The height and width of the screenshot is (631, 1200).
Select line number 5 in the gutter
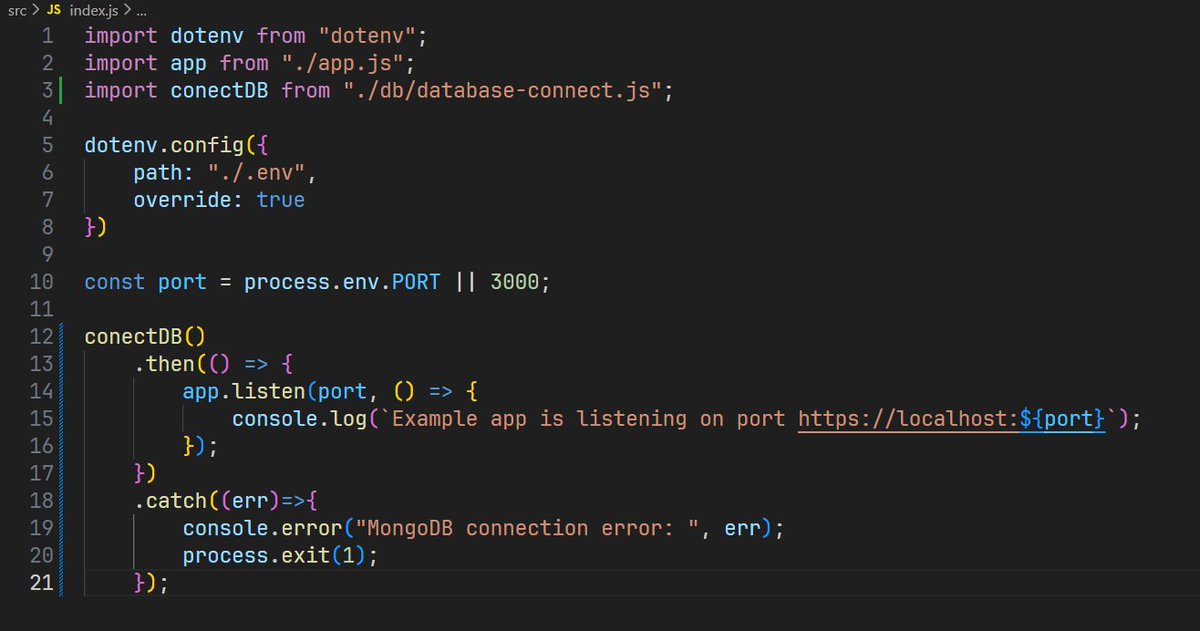[x=47, y=144]
